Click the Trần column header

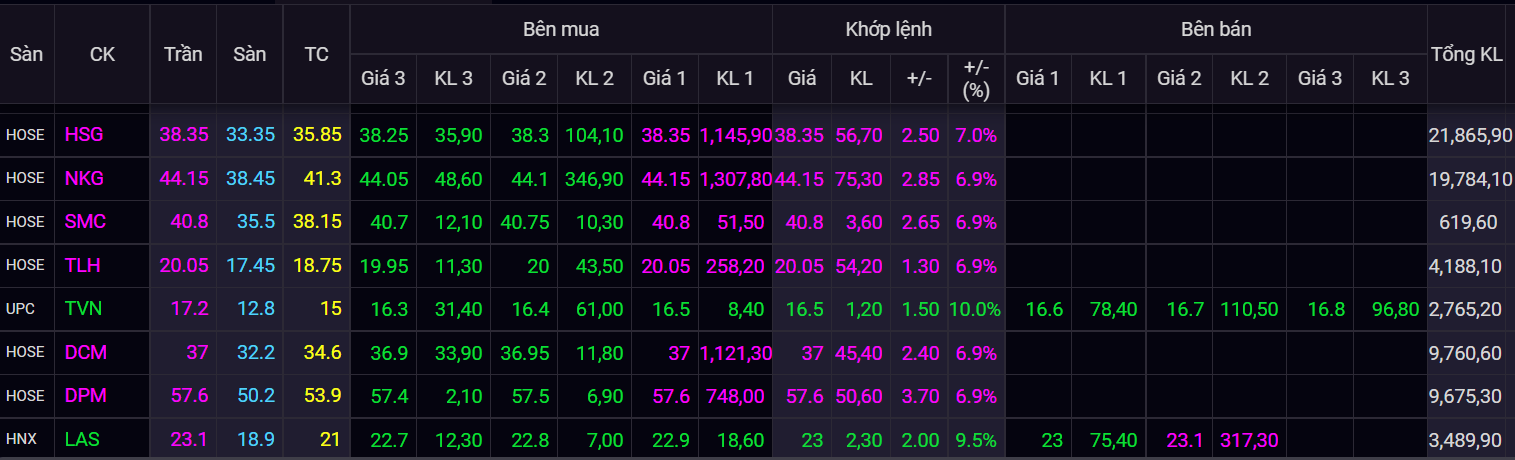coord(183,54)
